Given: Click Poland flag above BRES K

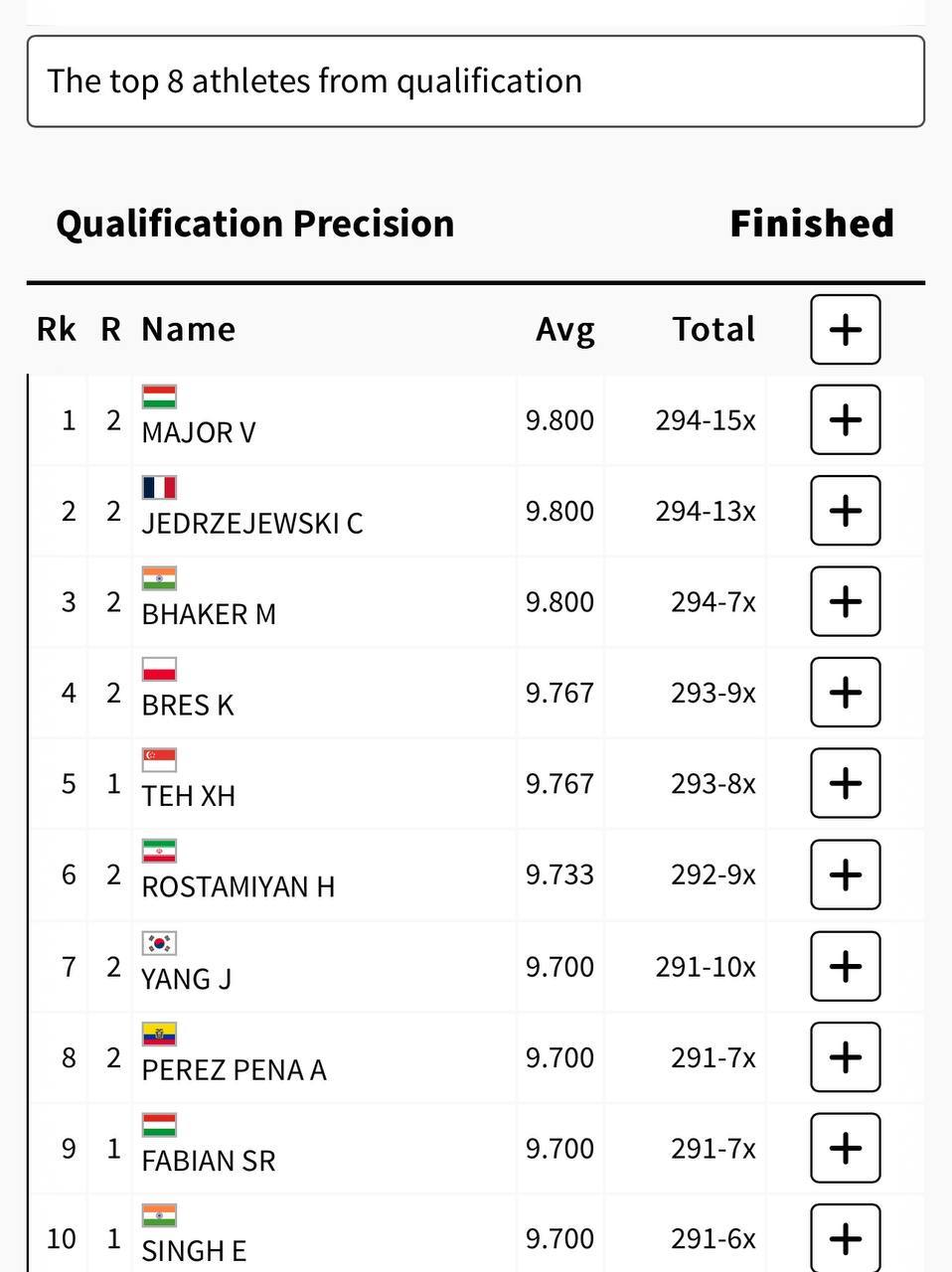Looking at the screenshot, I should click(159, 669).
